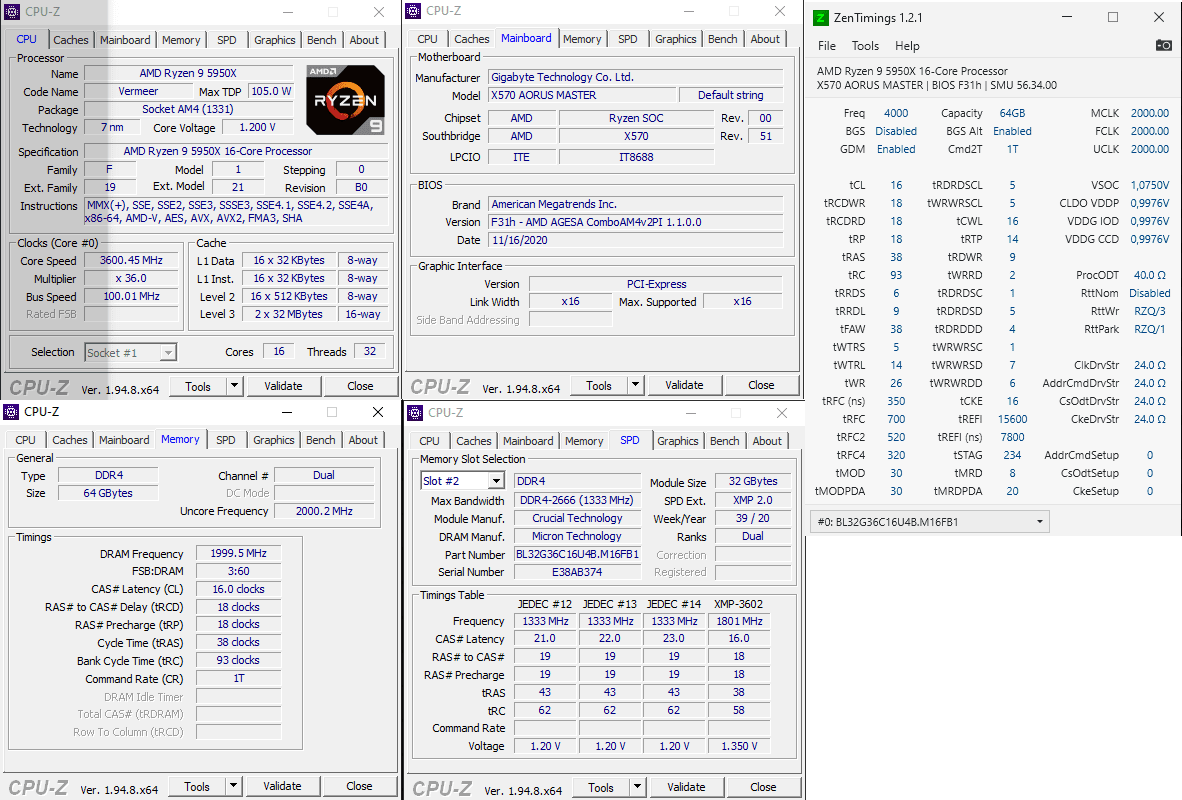Open the ZenTimings Tools menu
The image size is (1182, 800).
pyautogui.click(x=865, y=46)
